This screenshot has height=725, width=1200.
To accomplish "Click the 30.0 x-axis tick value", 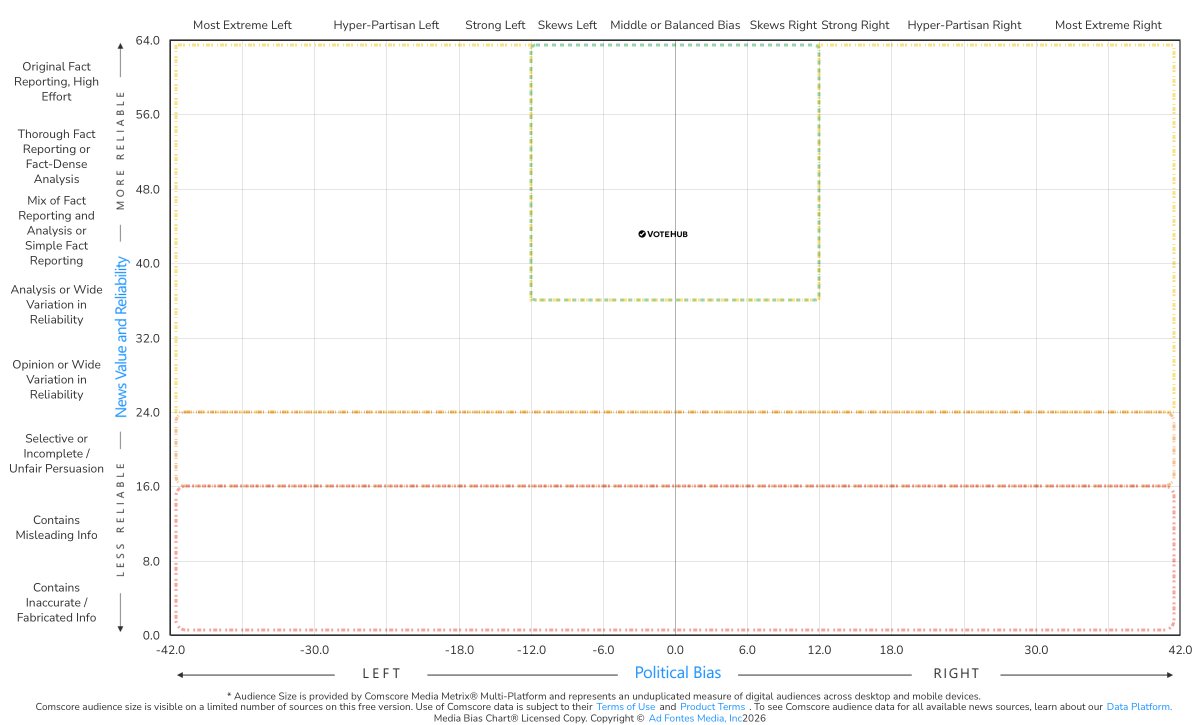I will 1036,650.
